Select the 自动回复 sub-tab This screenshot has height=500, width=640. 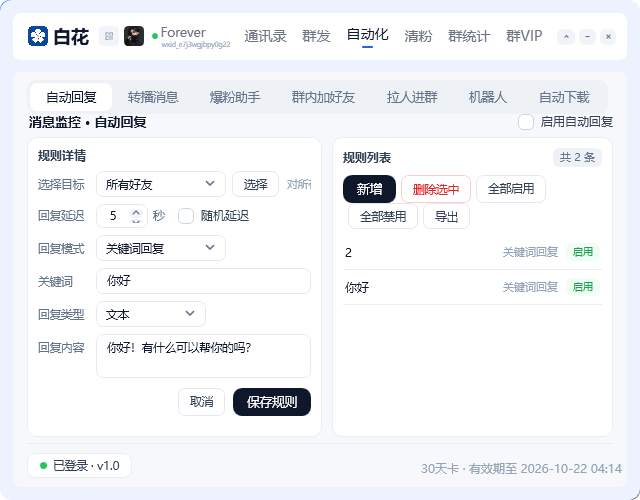coord(71,97)
